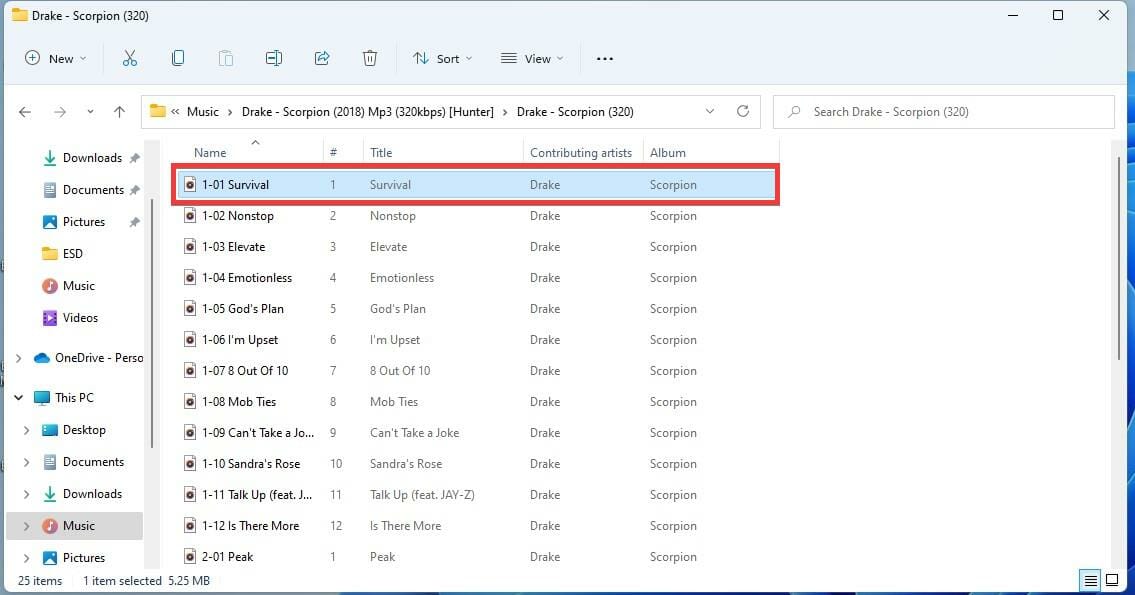Screen dimensions: 1135x595
Task: Click the Drake - Scorpion (320) breadcrumb
Action: pos(575,111)
